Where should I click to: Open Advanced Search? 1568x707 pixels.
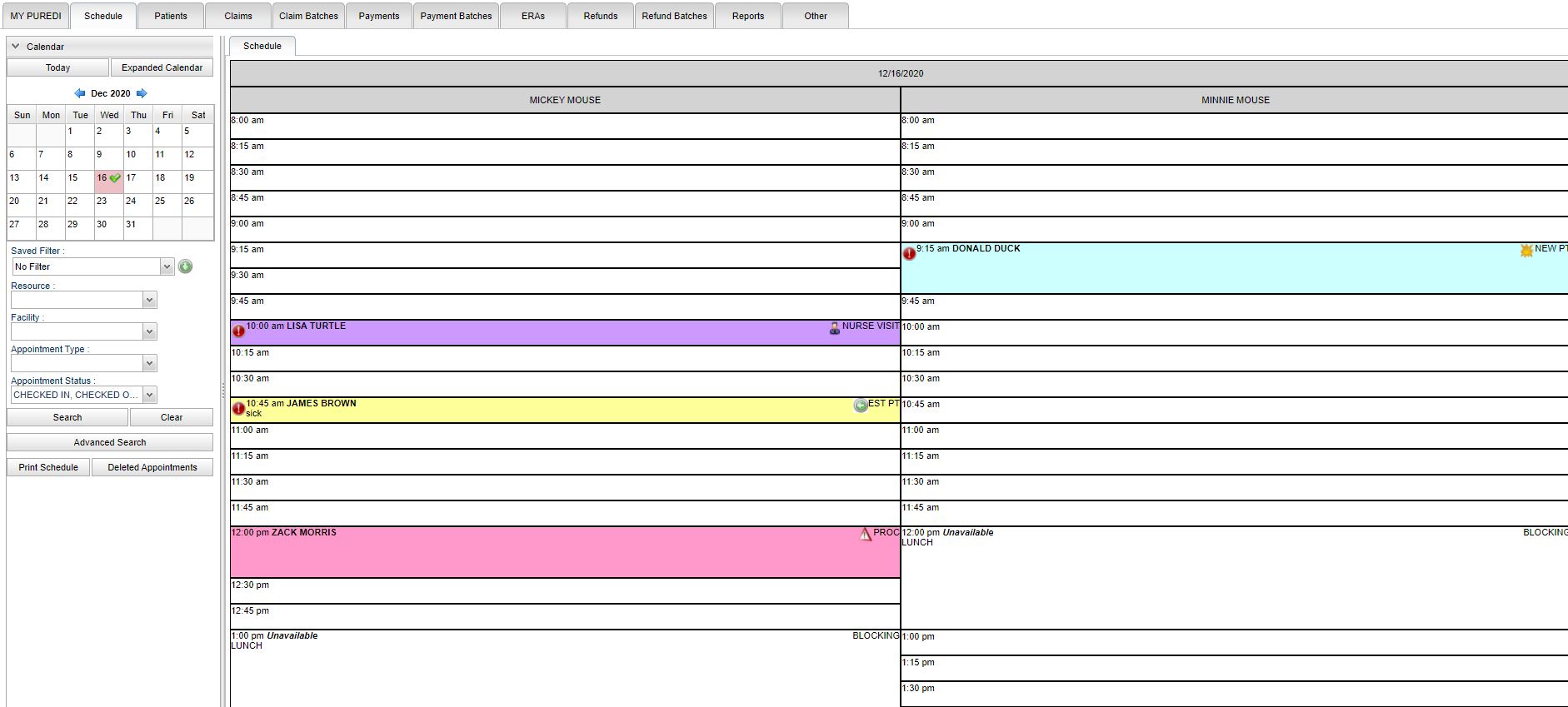coord(110,442)
